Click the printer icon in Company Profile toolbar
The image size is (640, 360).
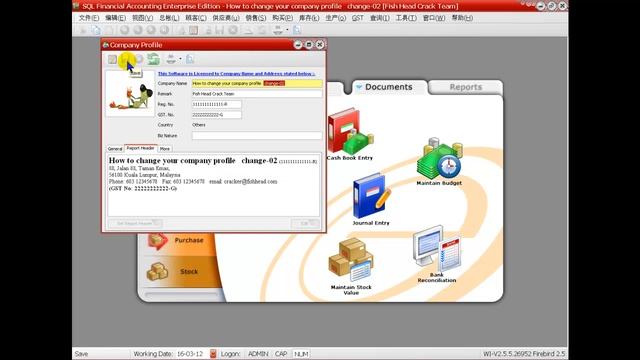[171, 60]
